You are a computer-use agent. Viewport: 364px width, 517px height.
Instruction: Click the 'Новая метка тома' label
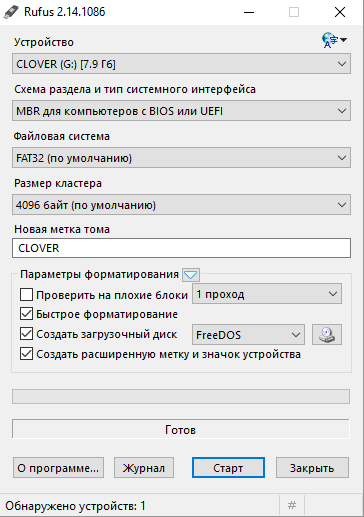(x=62, y=229)
